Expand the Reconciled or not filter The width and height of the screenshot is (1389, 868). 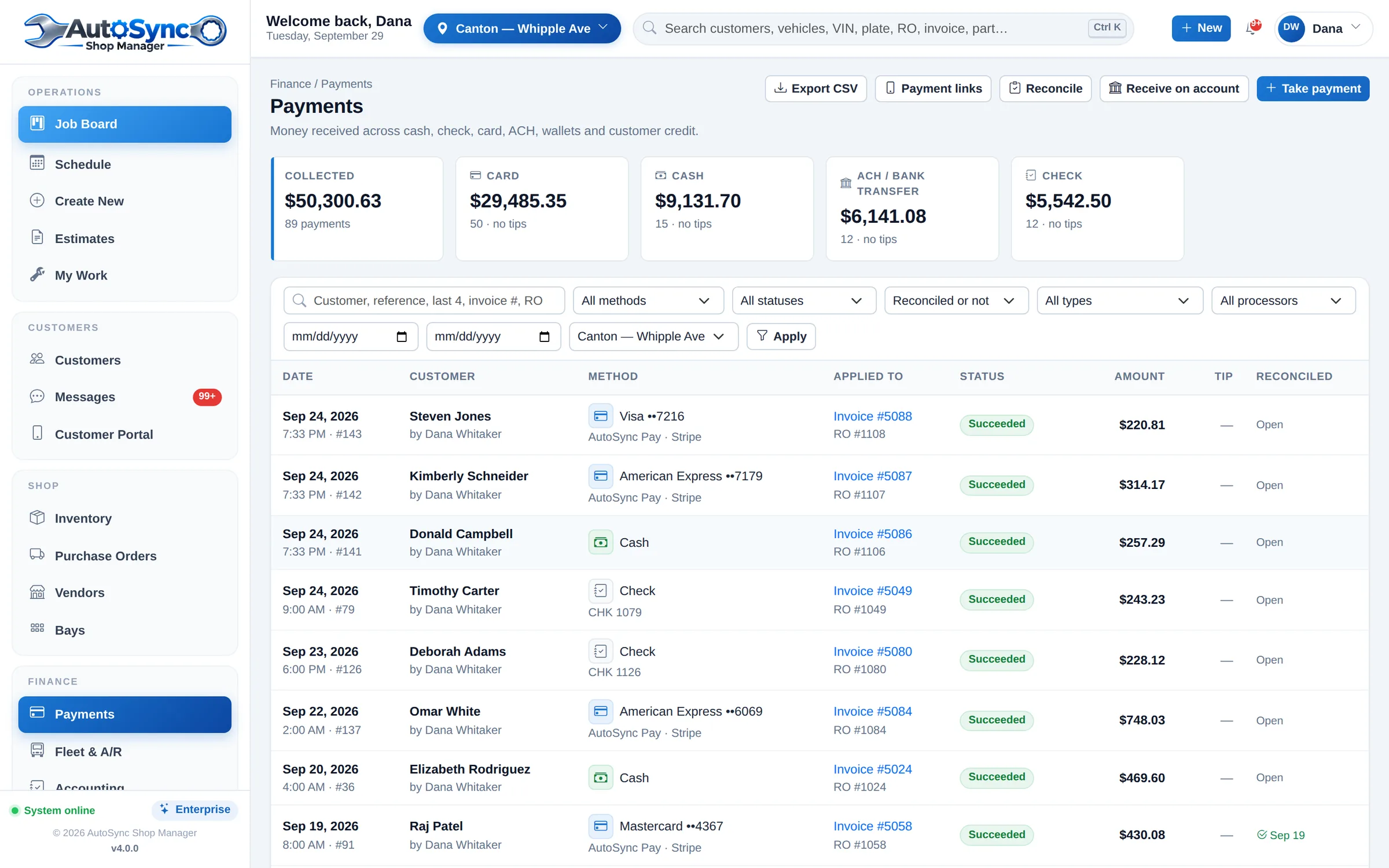pyautogui.click(x=956, y=300)
